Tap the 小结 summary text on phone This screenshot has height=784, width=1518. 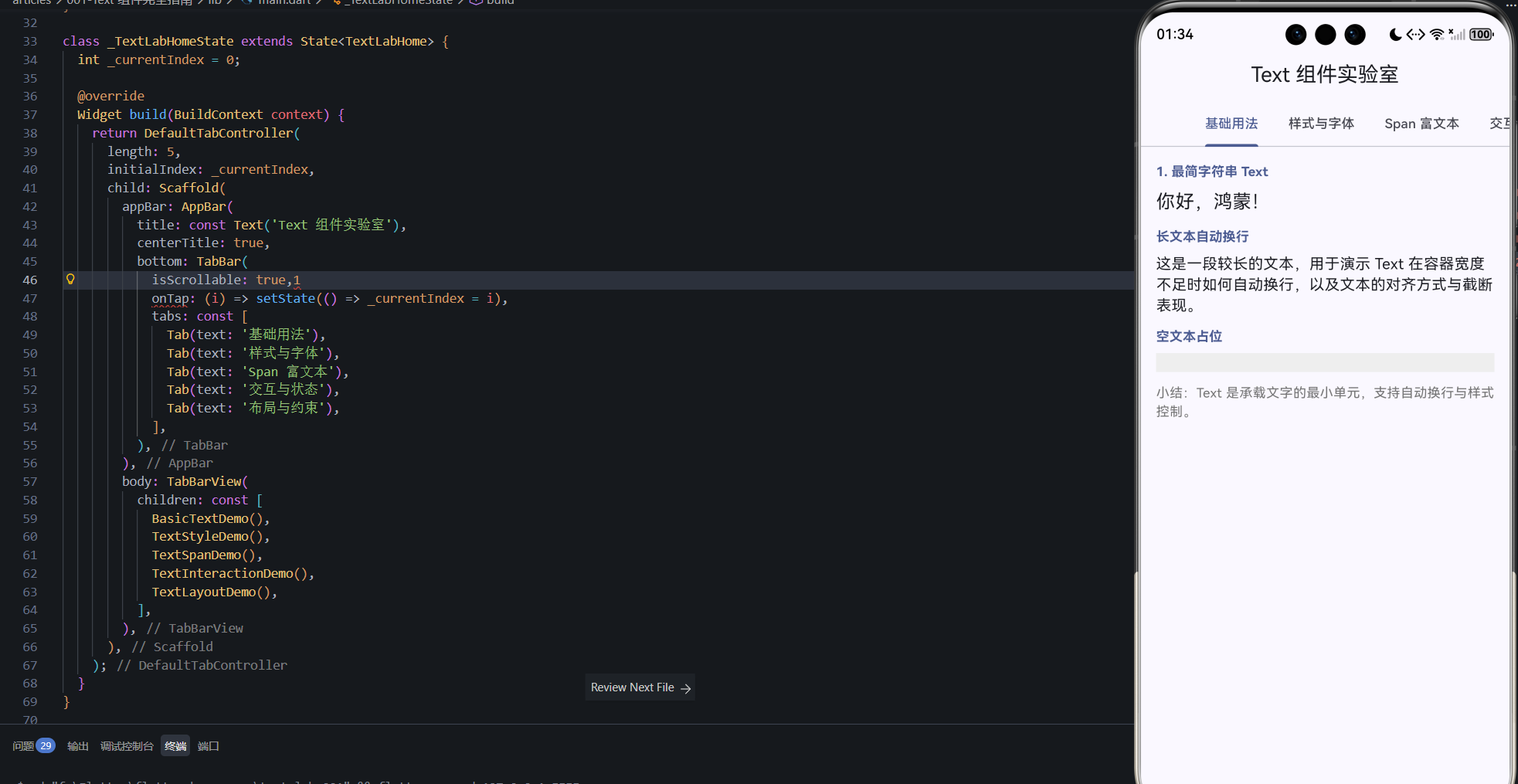[1324, 402]
